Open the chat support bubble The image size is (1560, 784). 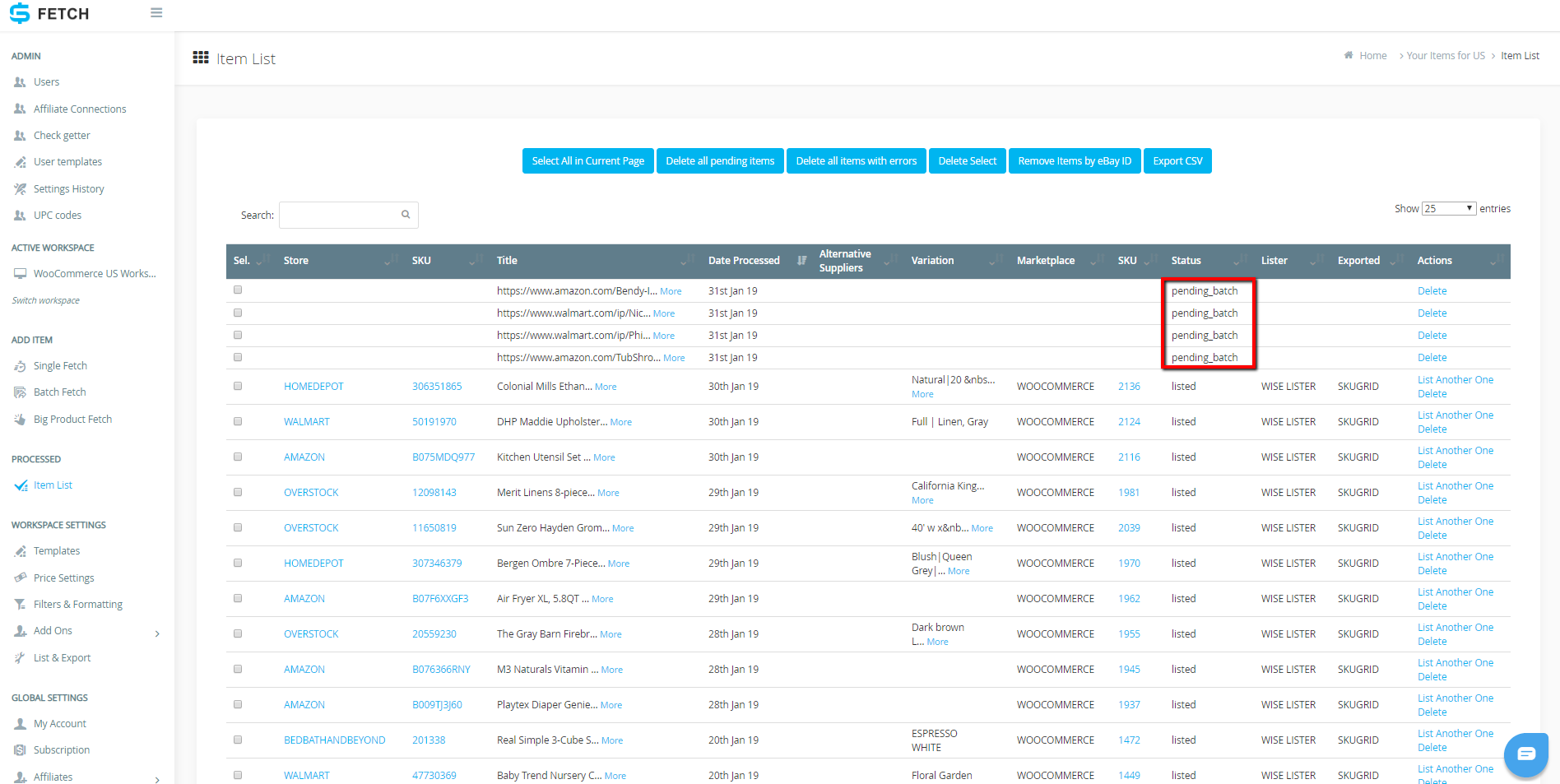(1526, 754)
